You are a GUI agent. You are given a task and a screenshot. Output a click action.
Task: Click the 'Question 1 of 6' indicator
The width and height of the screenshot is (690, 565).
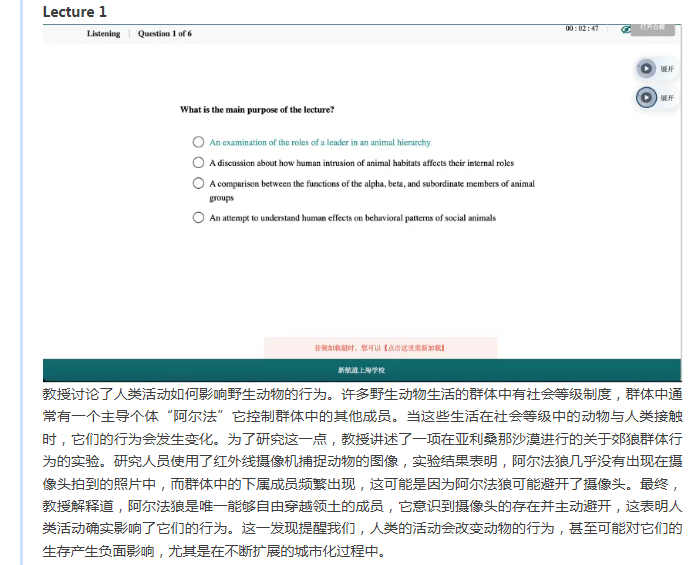pos(165,34)
